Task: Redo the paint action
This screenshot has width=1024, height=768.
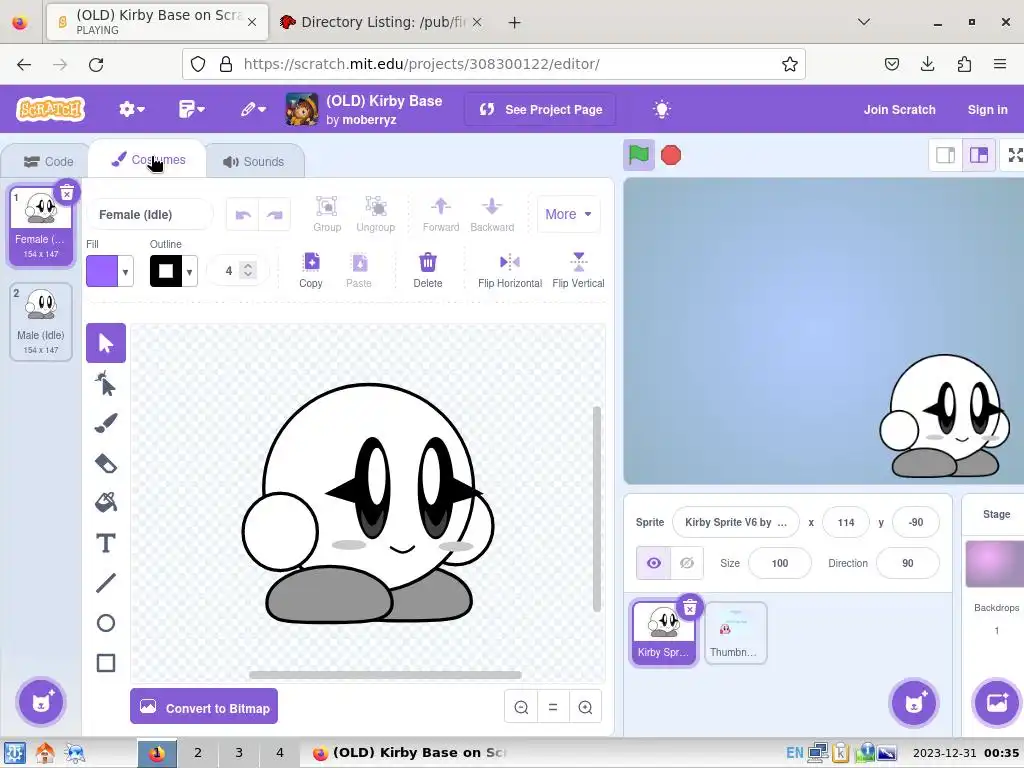Action: 275,215
